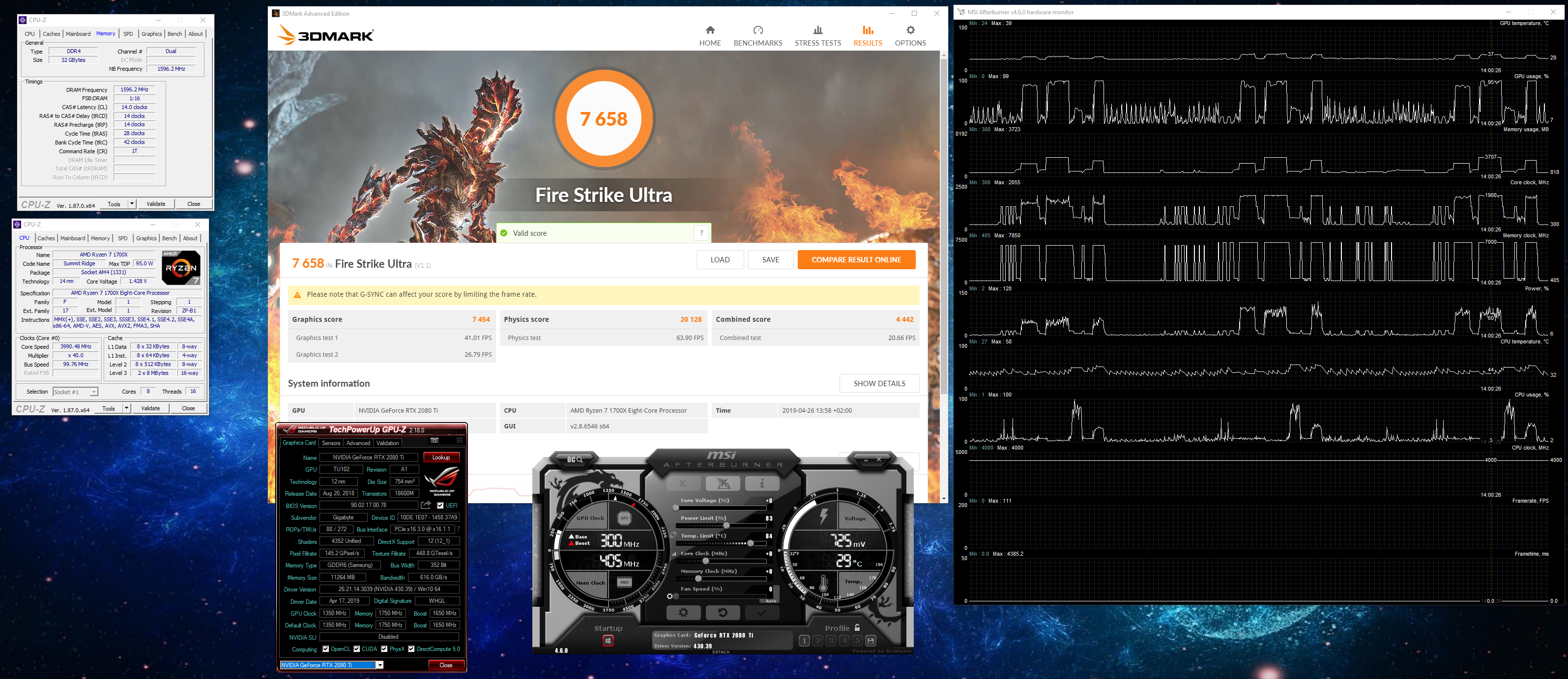Click the Lookup button in GPU-Z

pos(441,457)
